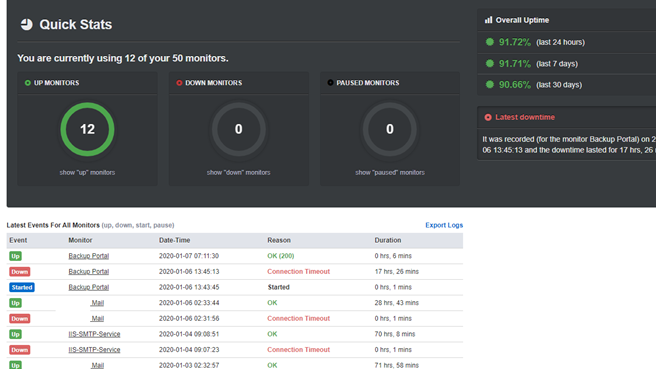
Task: Open Mail monitor in the 2020-01-03 02:32:57 row
Action: pos(97,365)
